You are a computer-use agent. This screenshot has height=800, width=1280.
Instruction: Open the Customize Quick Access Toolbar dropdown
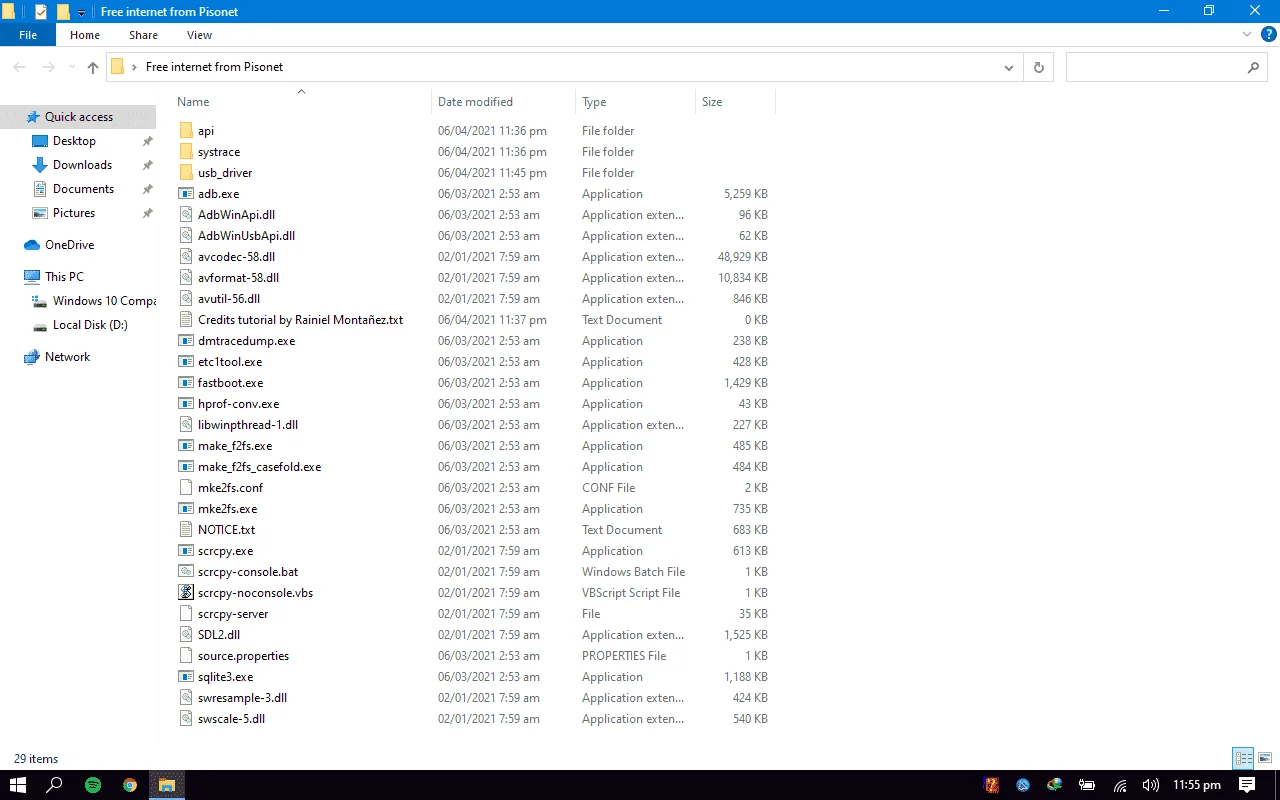82,13
